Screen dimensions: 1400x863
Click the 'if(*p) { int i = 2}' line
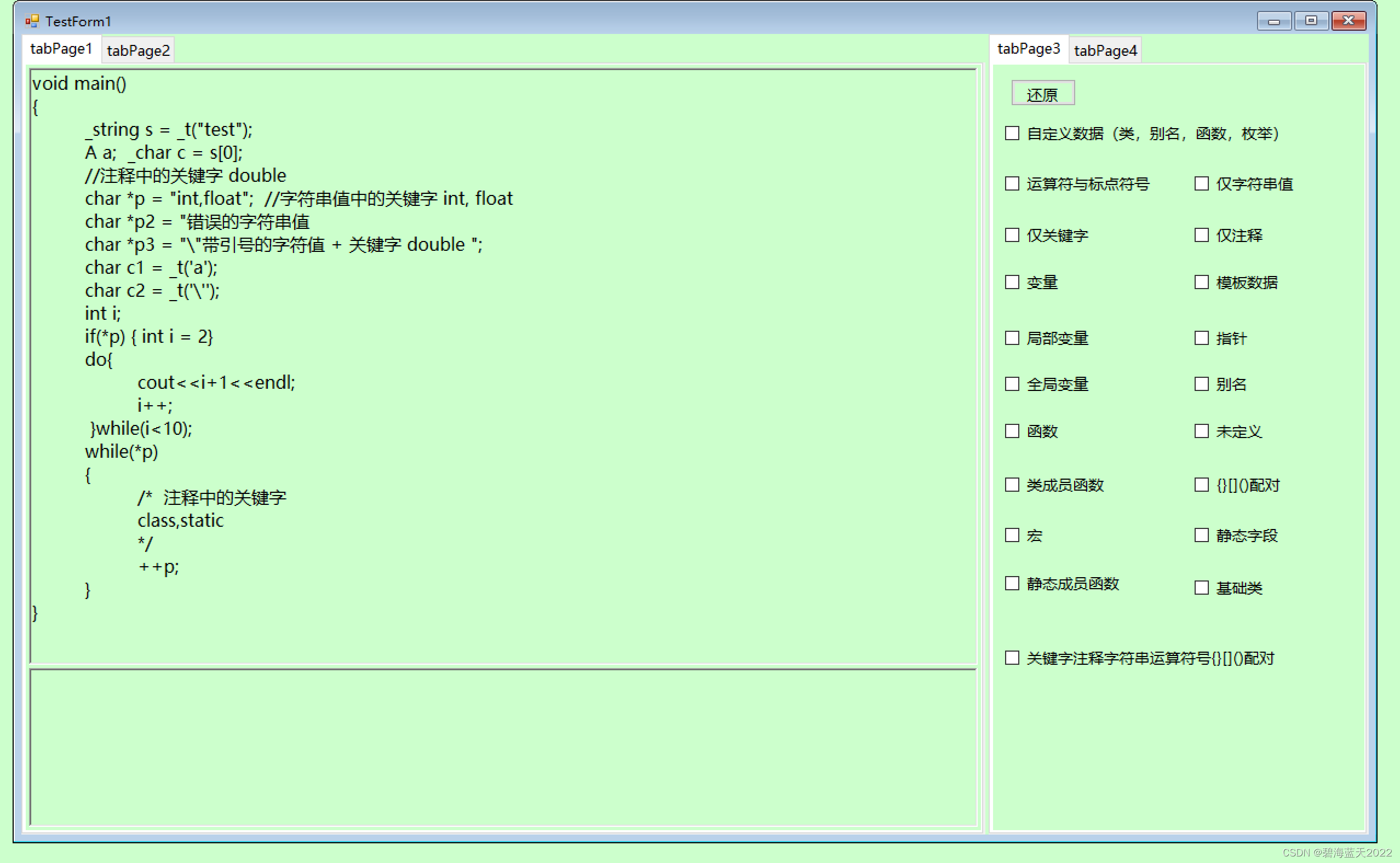tap(148, 337)
